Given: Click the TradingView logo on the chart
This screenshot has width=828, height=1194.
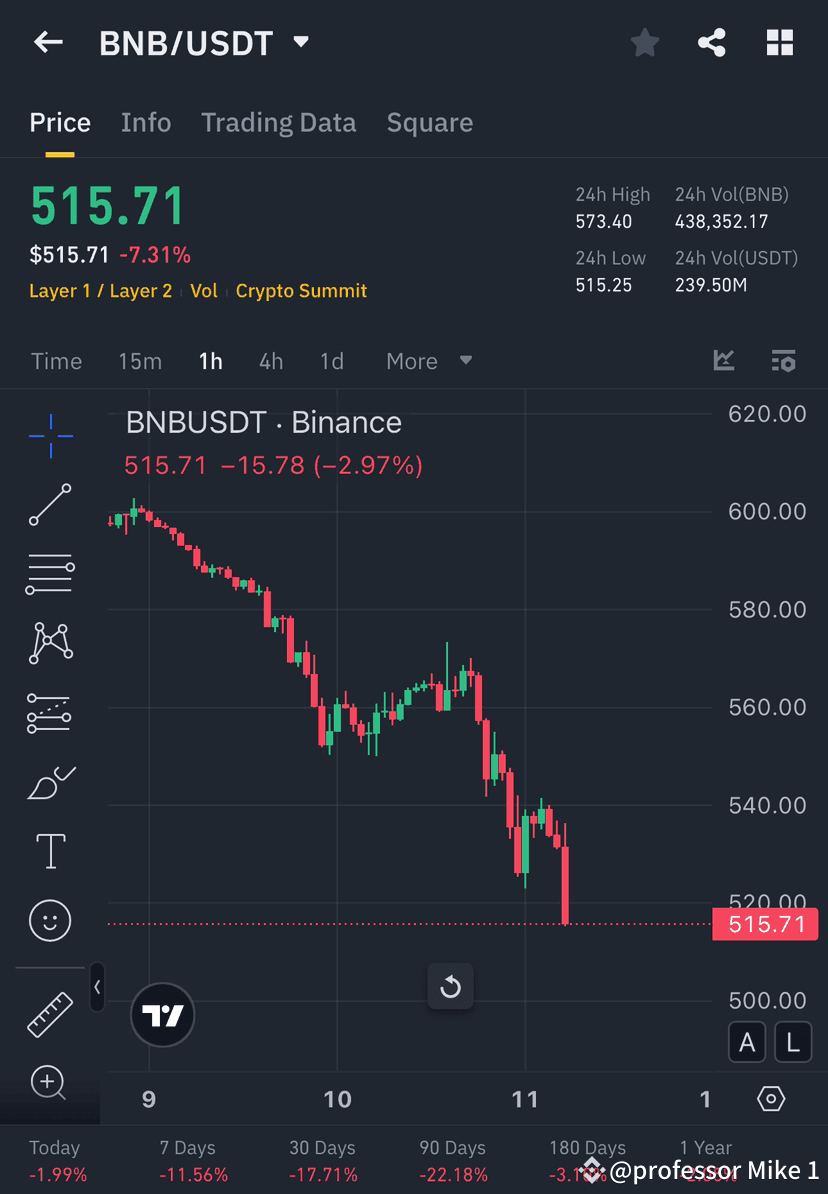Looking at the screenshot, I should pyautogui.click(x=163, y=1015).
